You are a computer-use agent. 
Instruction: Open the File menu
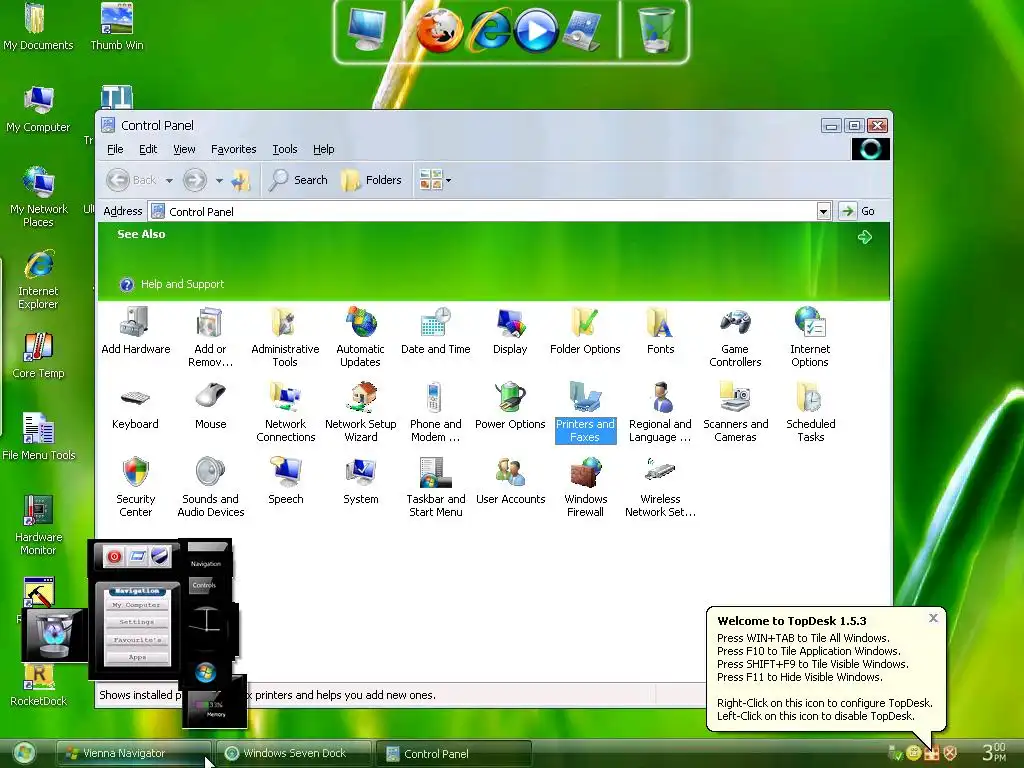coord(115,150)
